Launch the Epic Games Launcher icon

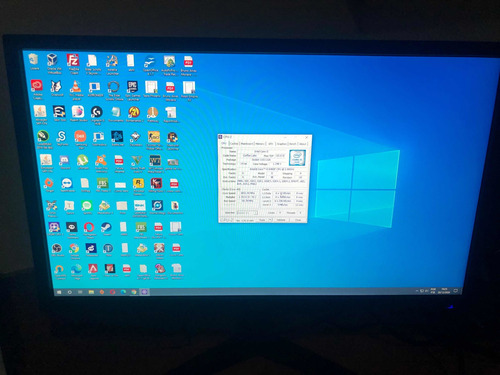pos(132,91)
